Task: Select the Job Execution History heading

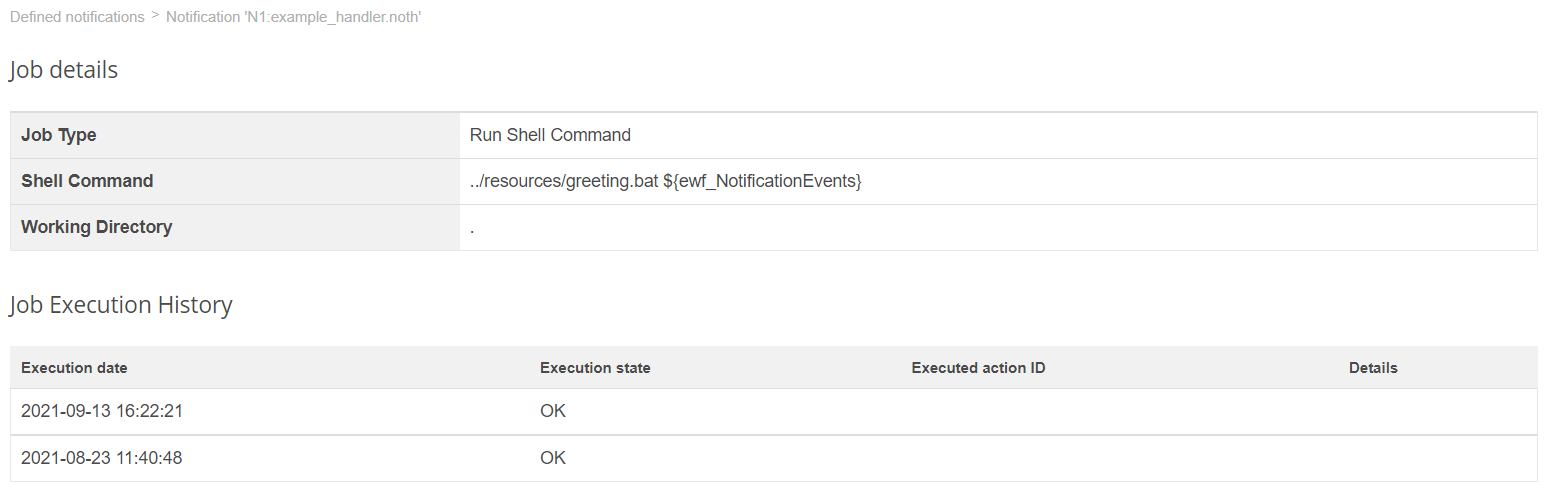Action: [x=121, y=305]
